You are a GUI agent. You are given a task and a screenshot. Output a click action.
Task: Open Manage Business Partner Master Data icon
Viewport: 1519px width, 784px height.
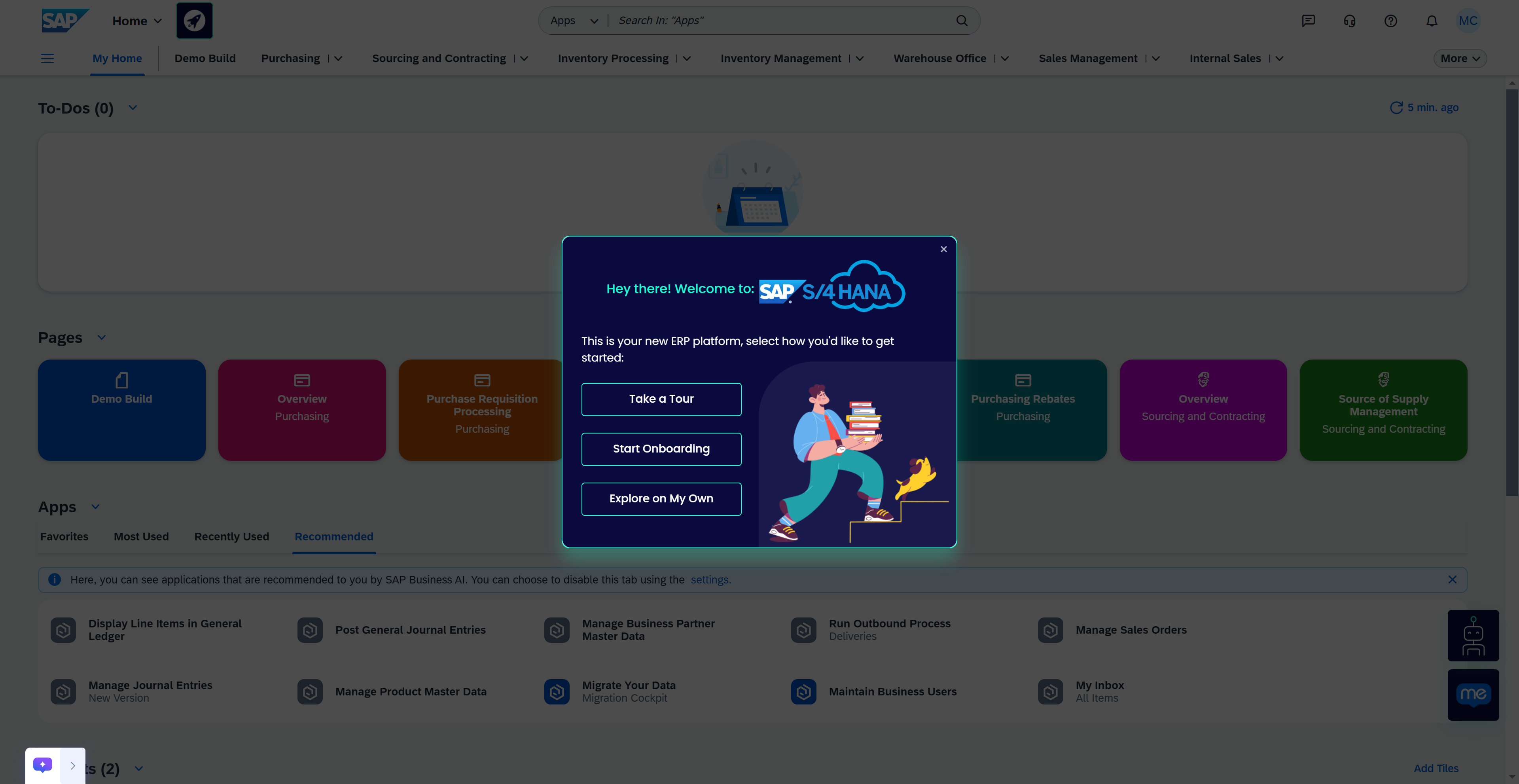tap(557, 630)
